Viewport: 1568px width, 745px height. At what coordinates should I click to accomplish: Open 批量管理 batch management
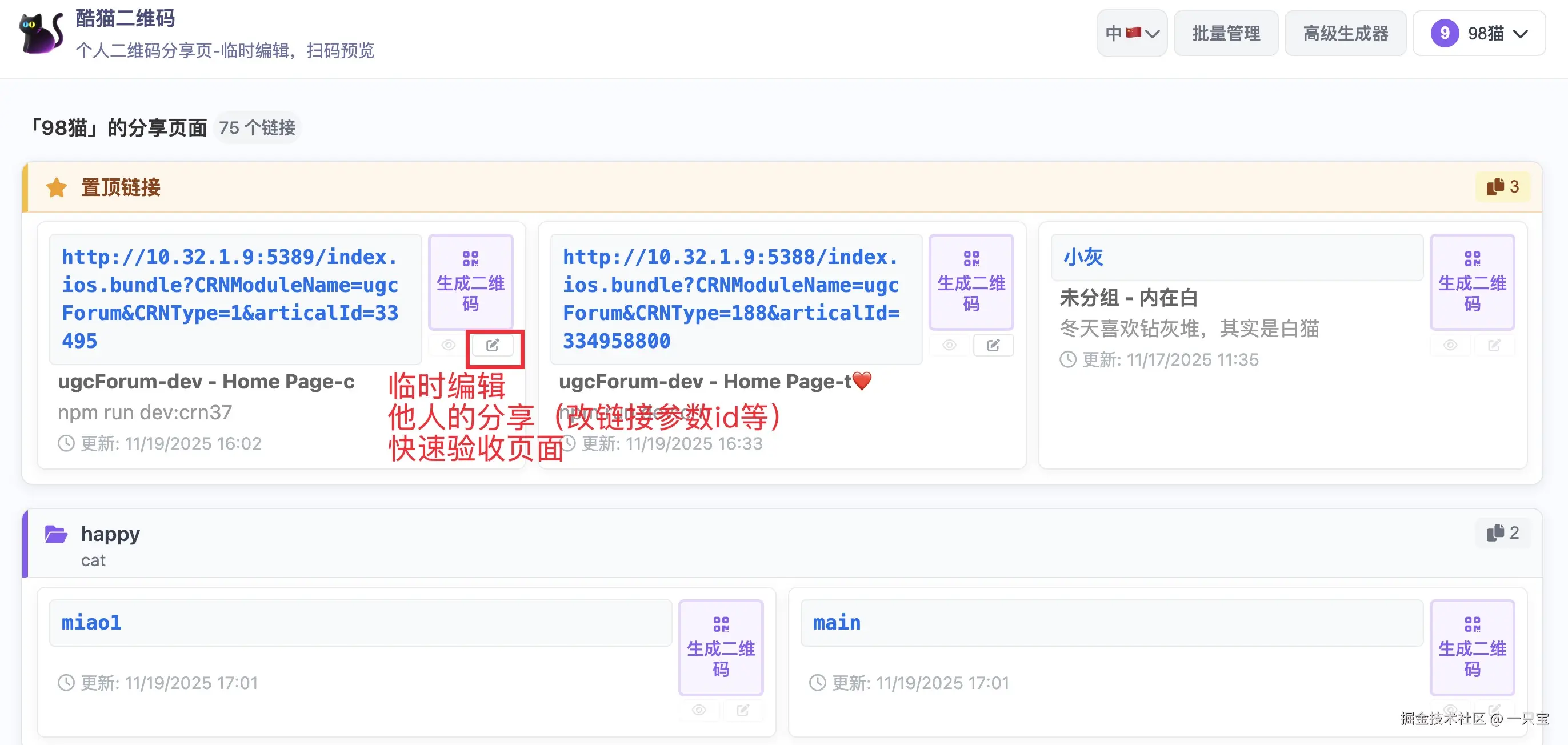click(x=1225, y=34)
